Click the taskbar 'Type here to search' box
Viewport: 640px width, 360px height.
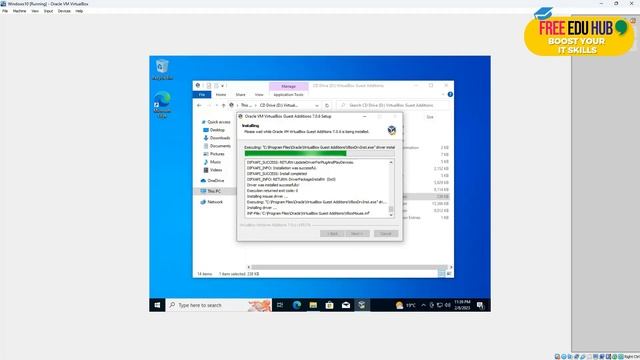point(219,305)
